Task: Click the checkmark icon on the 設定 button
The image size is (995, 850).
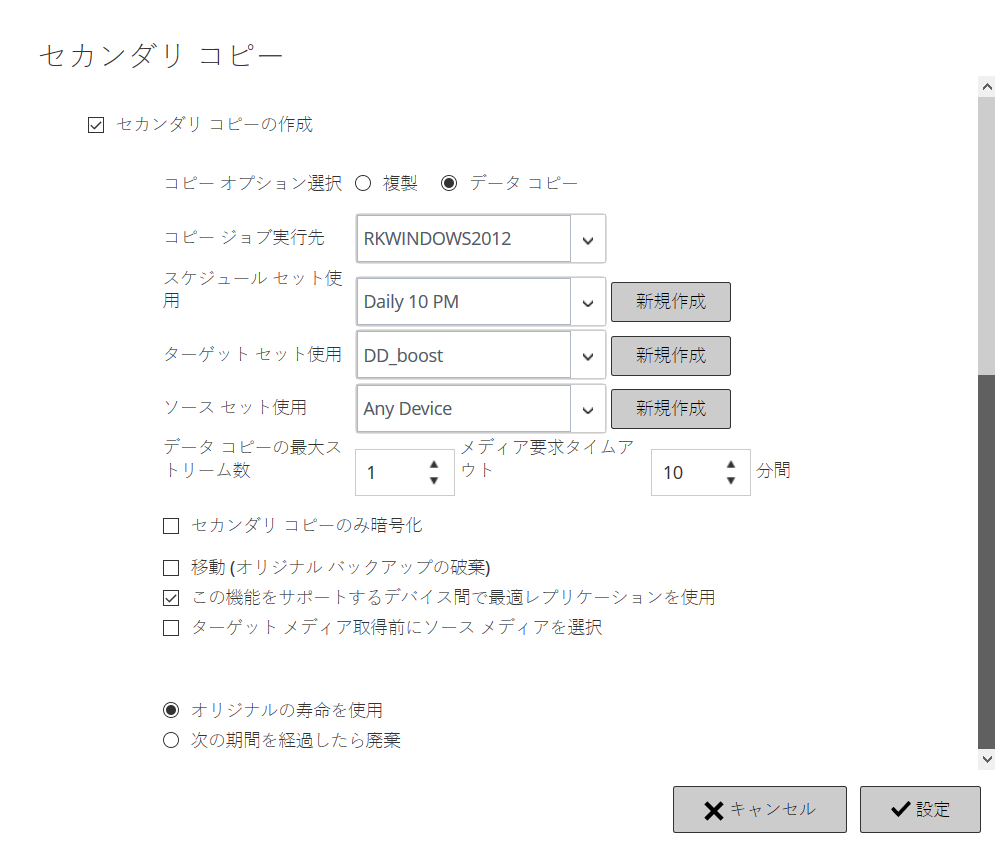Action: pyautogui.click(x=899, y=810)
